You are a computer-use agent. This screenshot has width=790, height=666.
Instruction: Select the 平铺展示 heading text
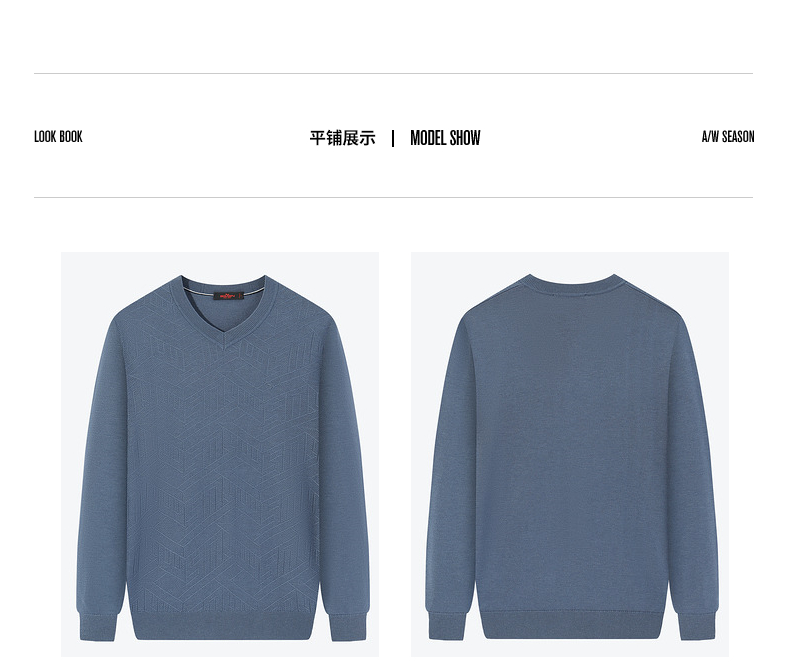(343, 138)
